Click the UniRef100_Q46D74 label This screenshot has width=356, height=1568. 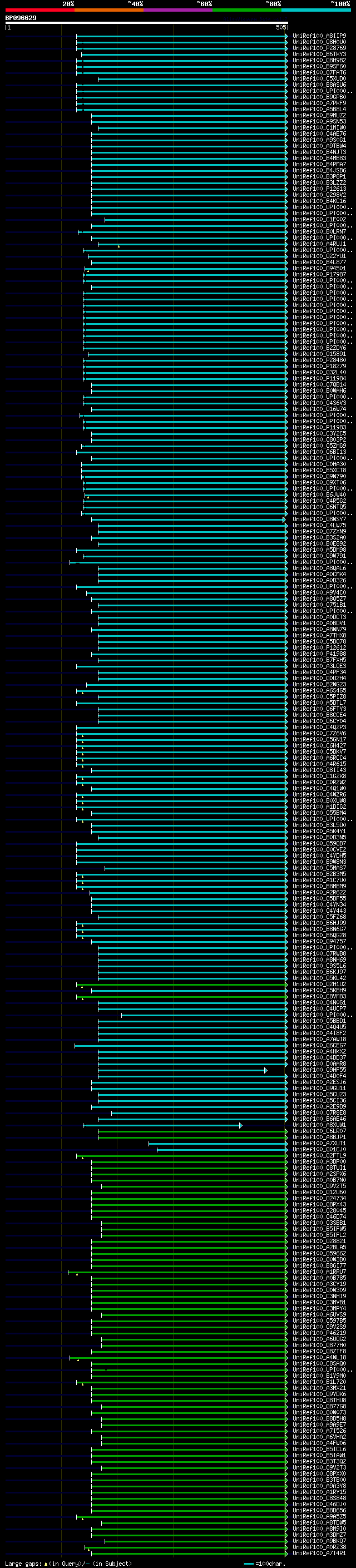coord(319,1216)
